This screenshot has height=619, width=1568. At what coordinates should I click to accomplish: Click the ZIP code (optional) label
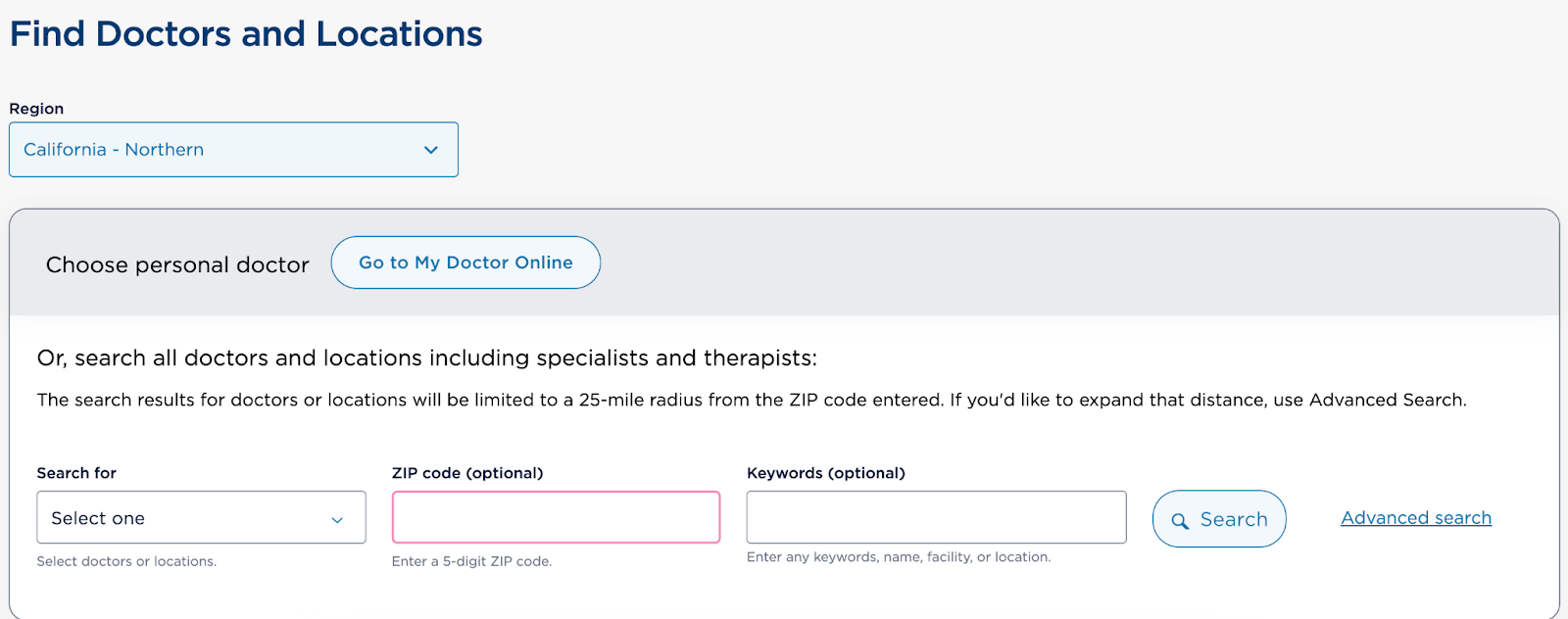[467, 473]
